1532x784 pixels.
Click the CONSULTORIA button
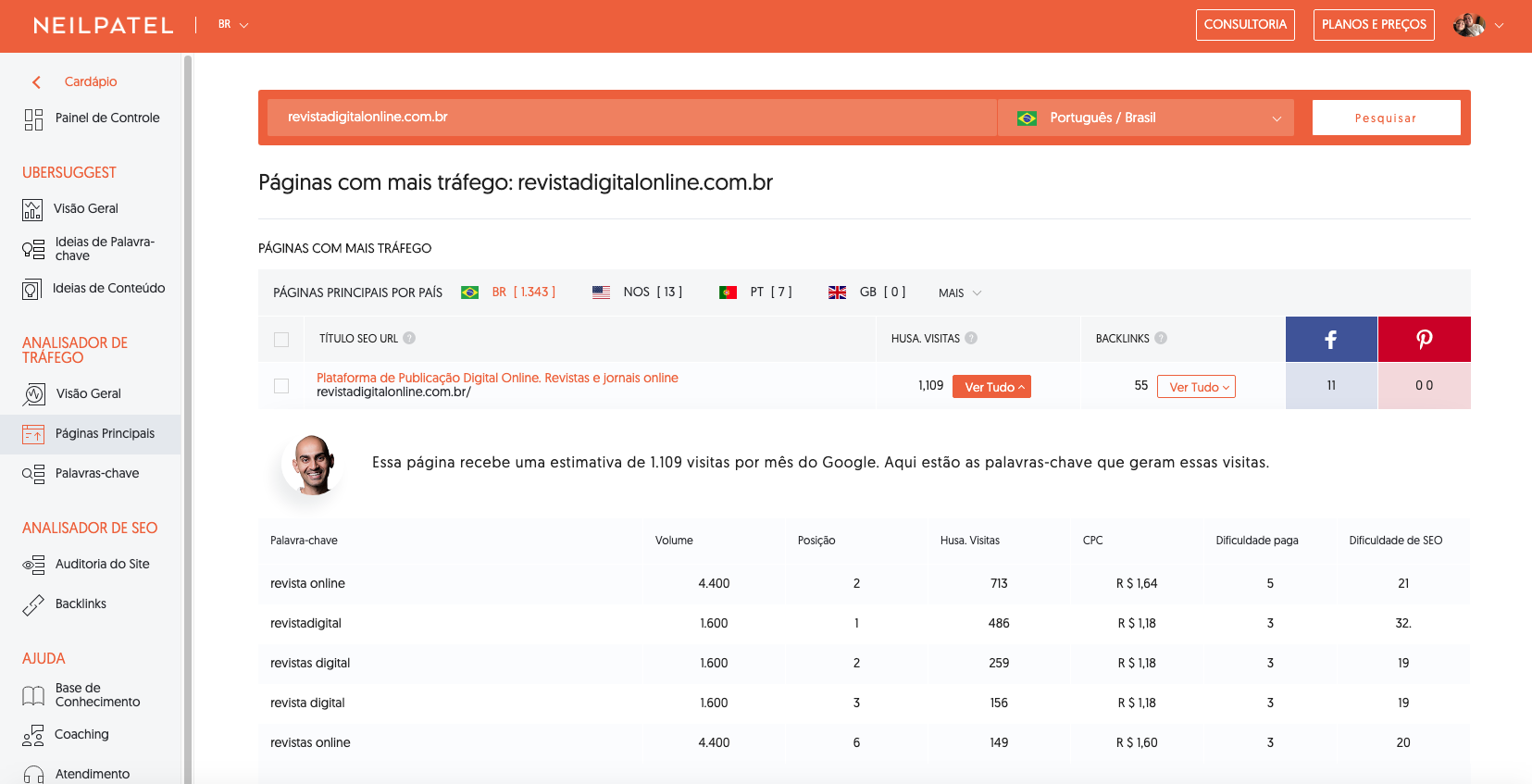tap(1245, 25)
